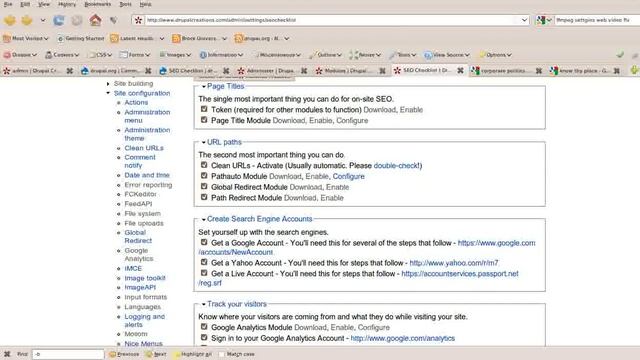This screenshot has width=640, height=360.
Task: Go back with the Back arrow button
Action: tap(10, 20)
